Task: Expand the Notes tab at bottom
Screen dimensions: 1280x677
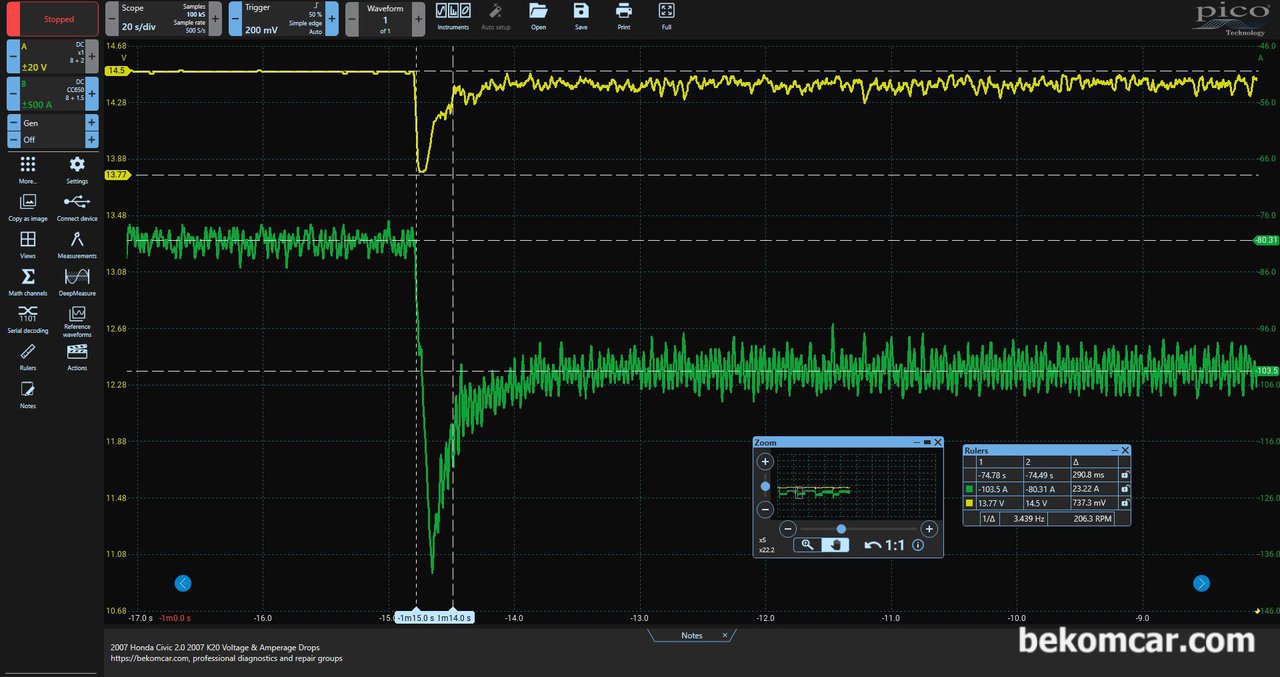Action: tap(692, 635)
